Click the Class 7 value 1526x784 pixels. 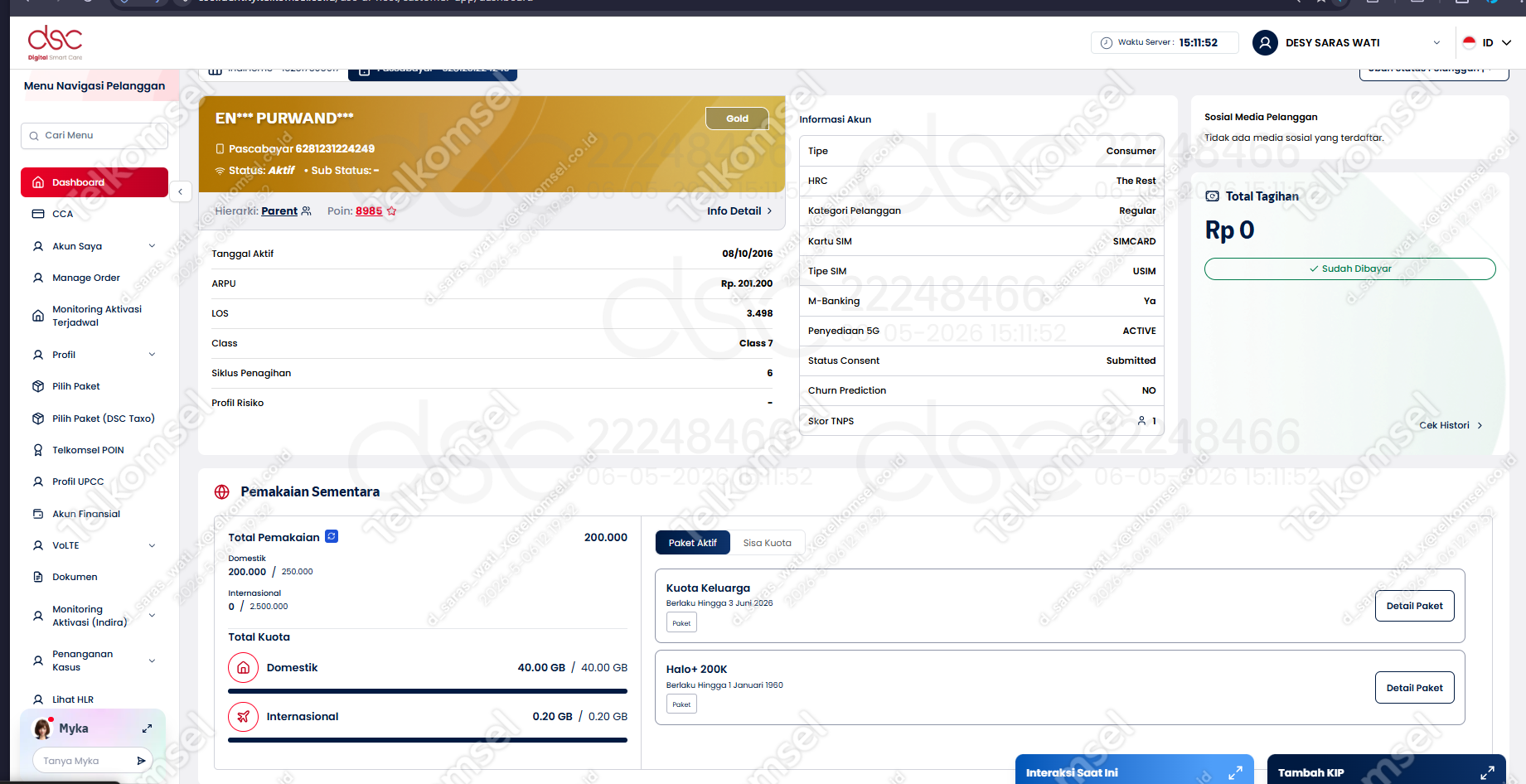click(x=756, y=343)
